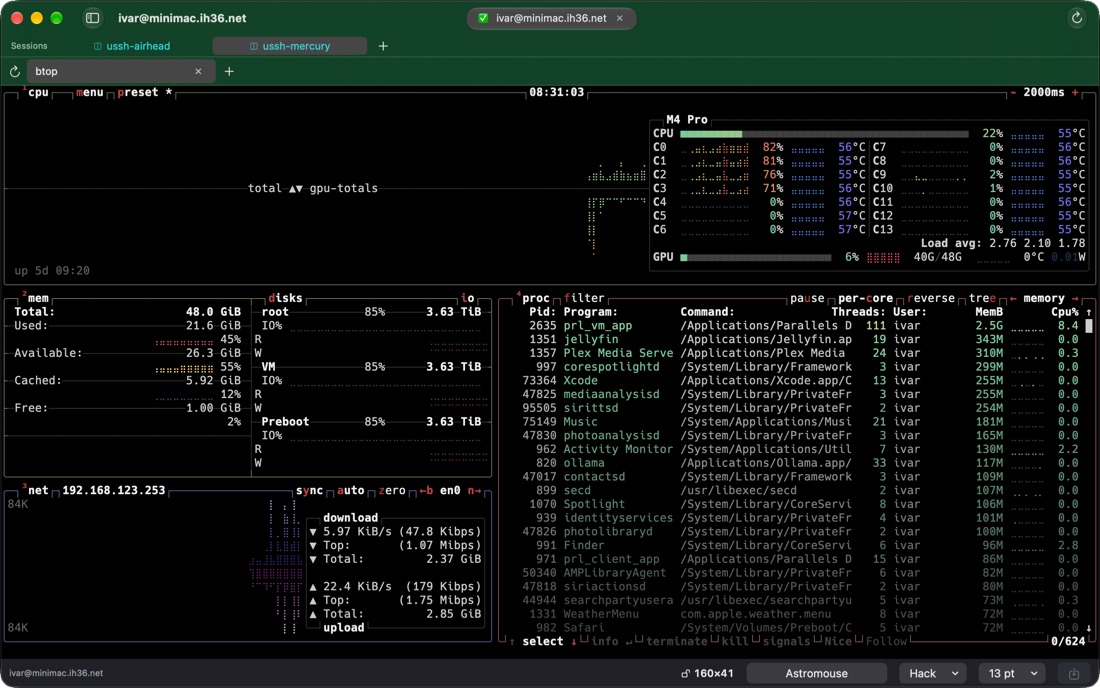
Task: Click the 160x41 terminal size label
Action: (713, 674)
